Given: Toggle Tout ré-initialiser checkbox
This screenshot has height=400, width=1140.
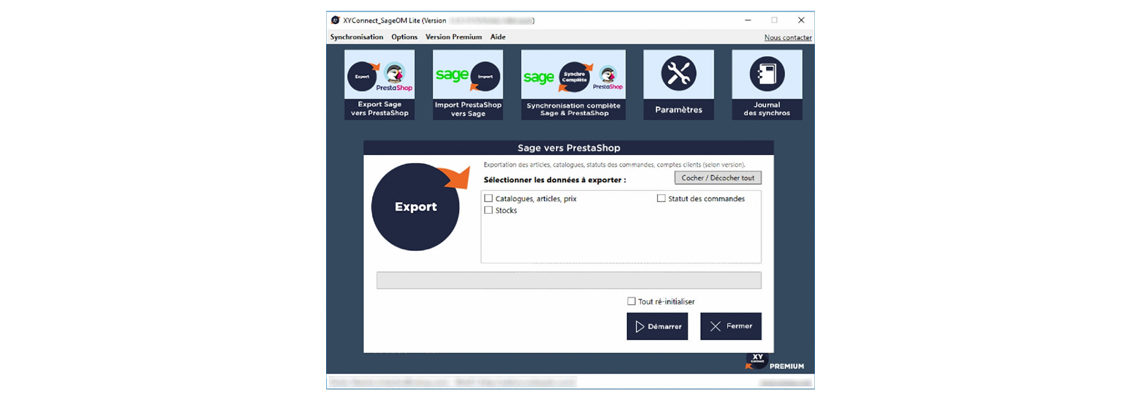Looking at the screenshot, I should coord(631,301).
